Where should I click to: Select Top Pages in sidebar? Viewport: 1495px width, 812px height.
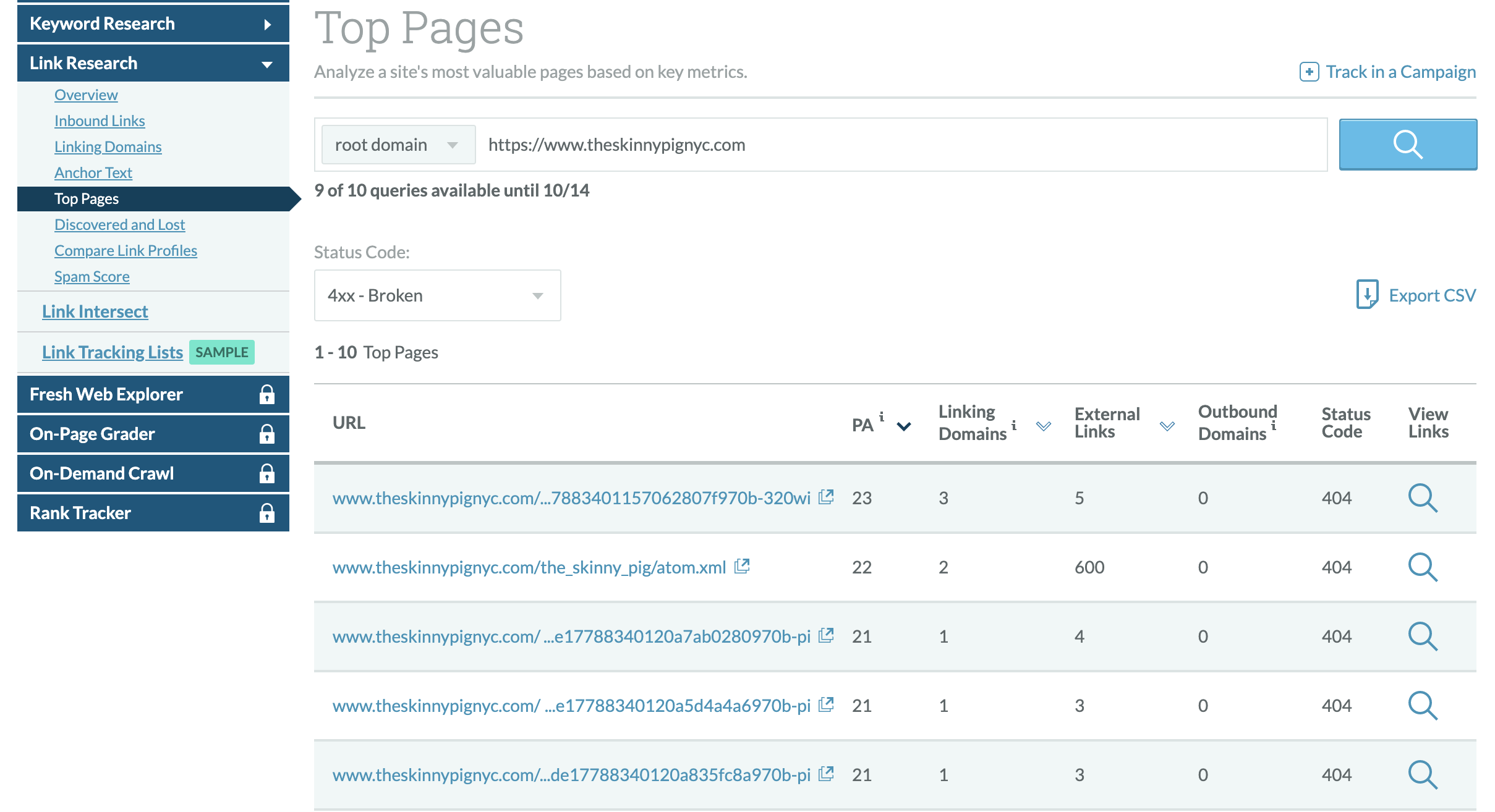[153, 199]
